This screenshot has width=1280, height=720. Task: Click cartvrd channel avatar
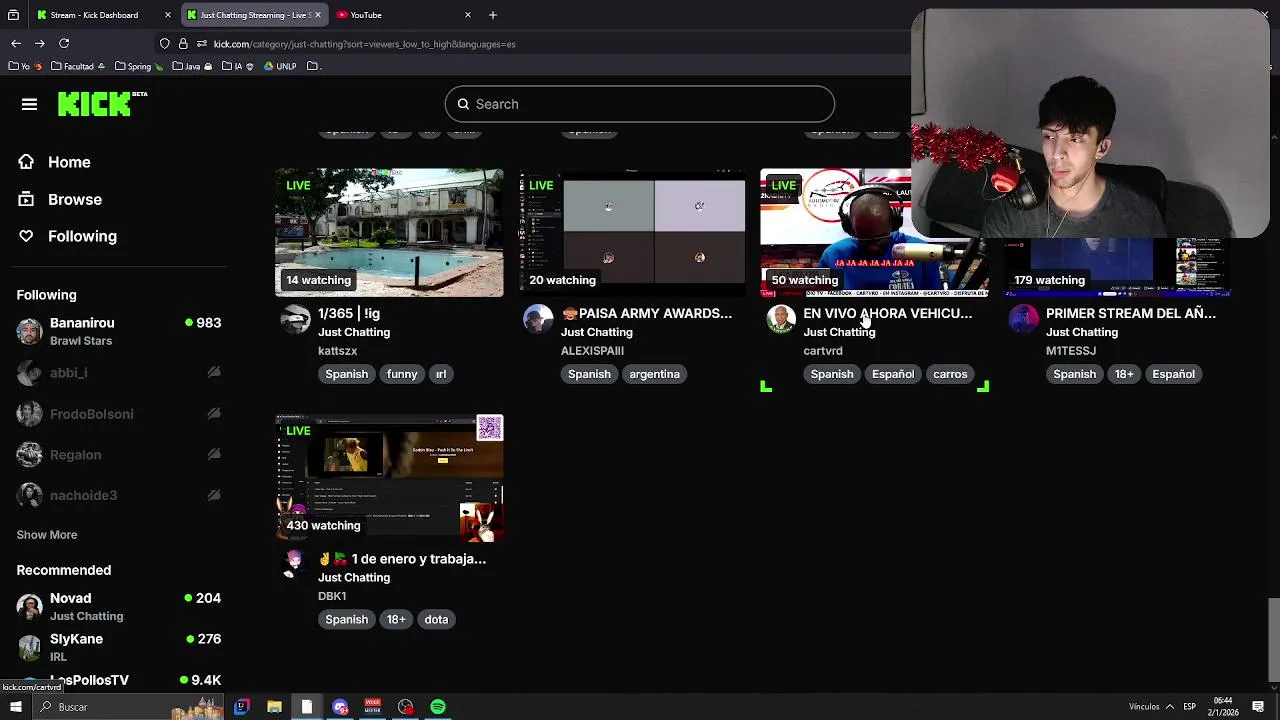tap(780, 319)
